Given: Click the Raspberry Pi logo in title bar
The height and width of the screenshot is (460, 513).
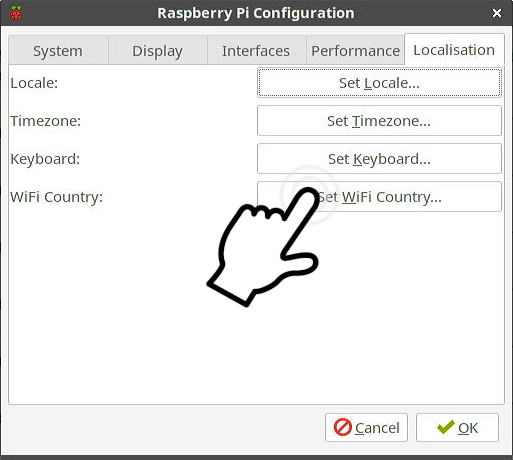Looking at the screenshot, I should click(x=16, y=13).
